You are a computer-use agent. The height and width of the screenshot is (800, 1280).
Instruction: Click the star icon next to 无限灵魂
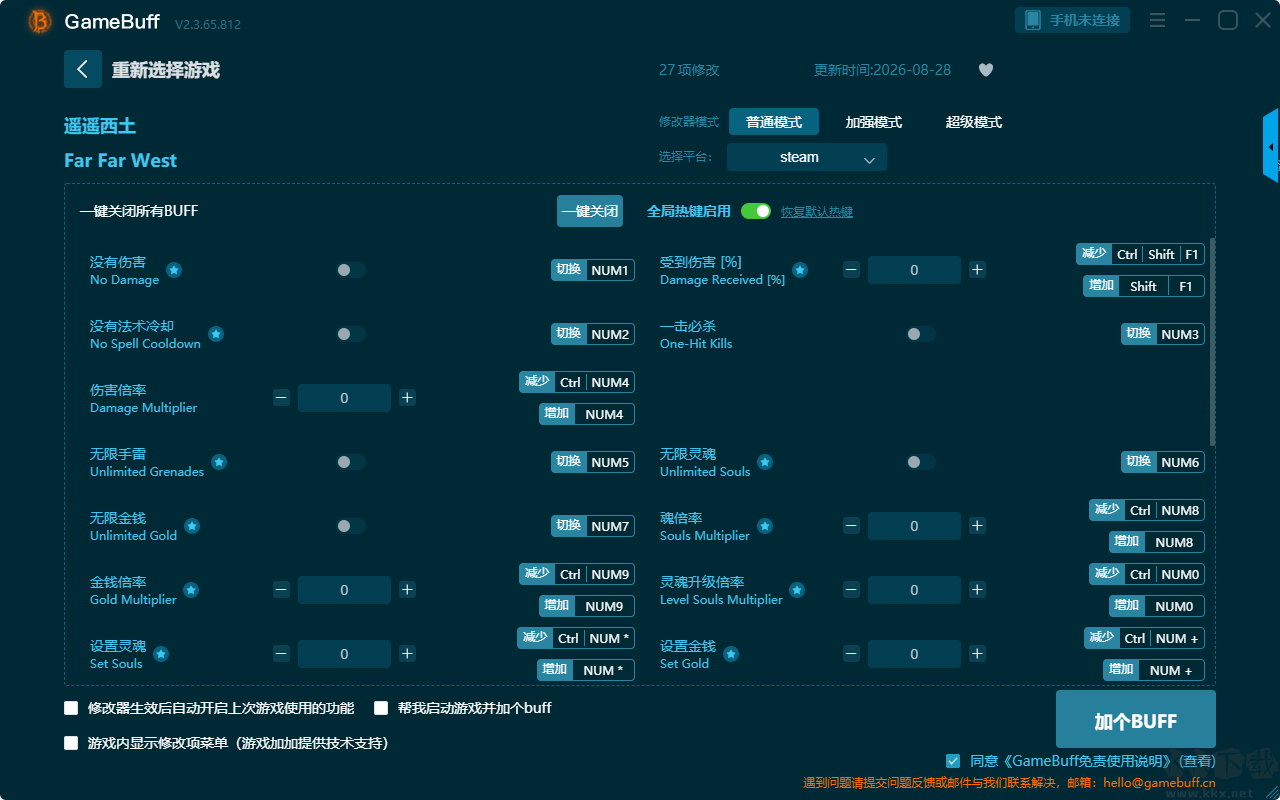(x=765, y=462)
